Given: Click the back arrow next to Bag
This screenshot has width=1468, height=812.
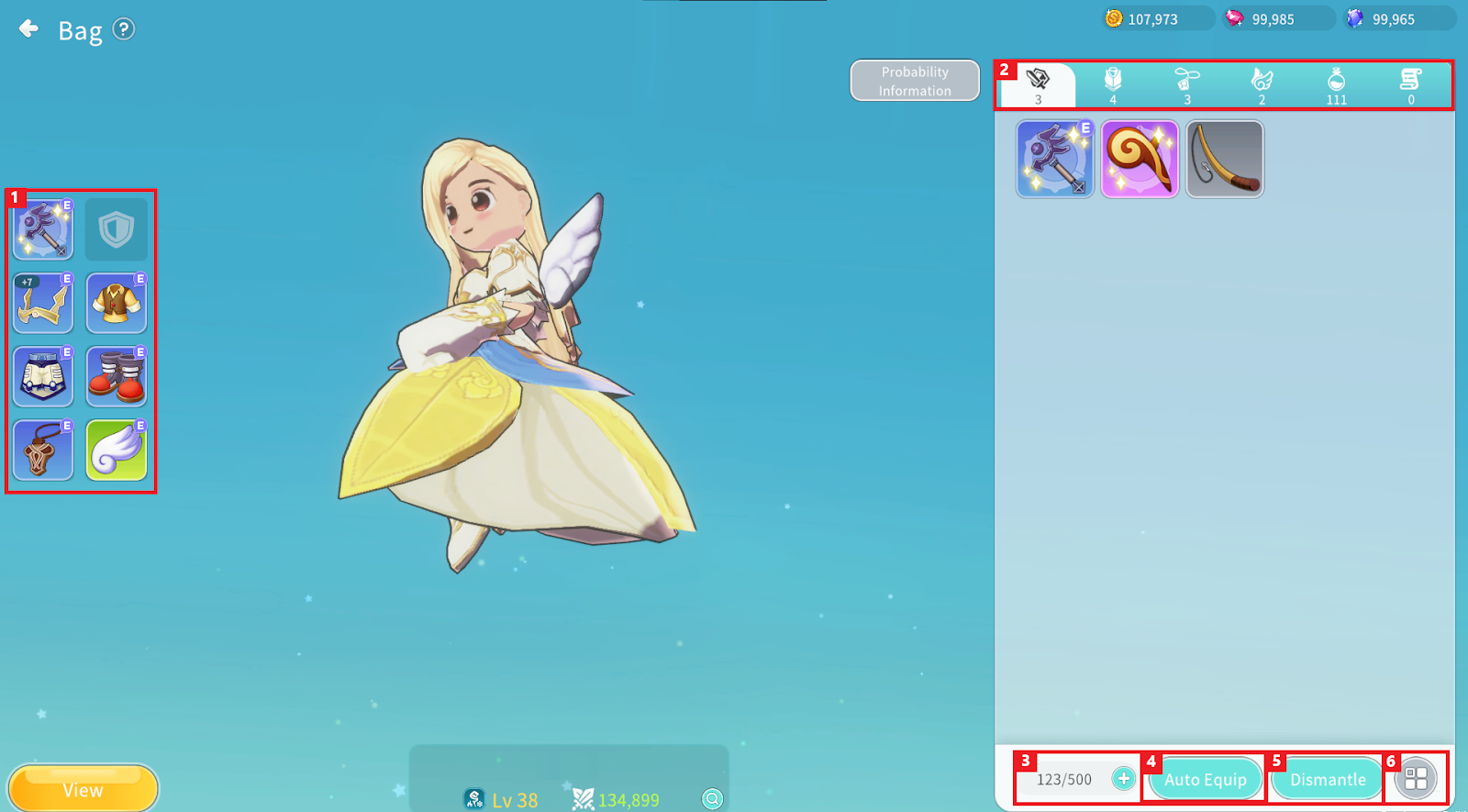Looking at the screenshot, I should tap(28, 29).
